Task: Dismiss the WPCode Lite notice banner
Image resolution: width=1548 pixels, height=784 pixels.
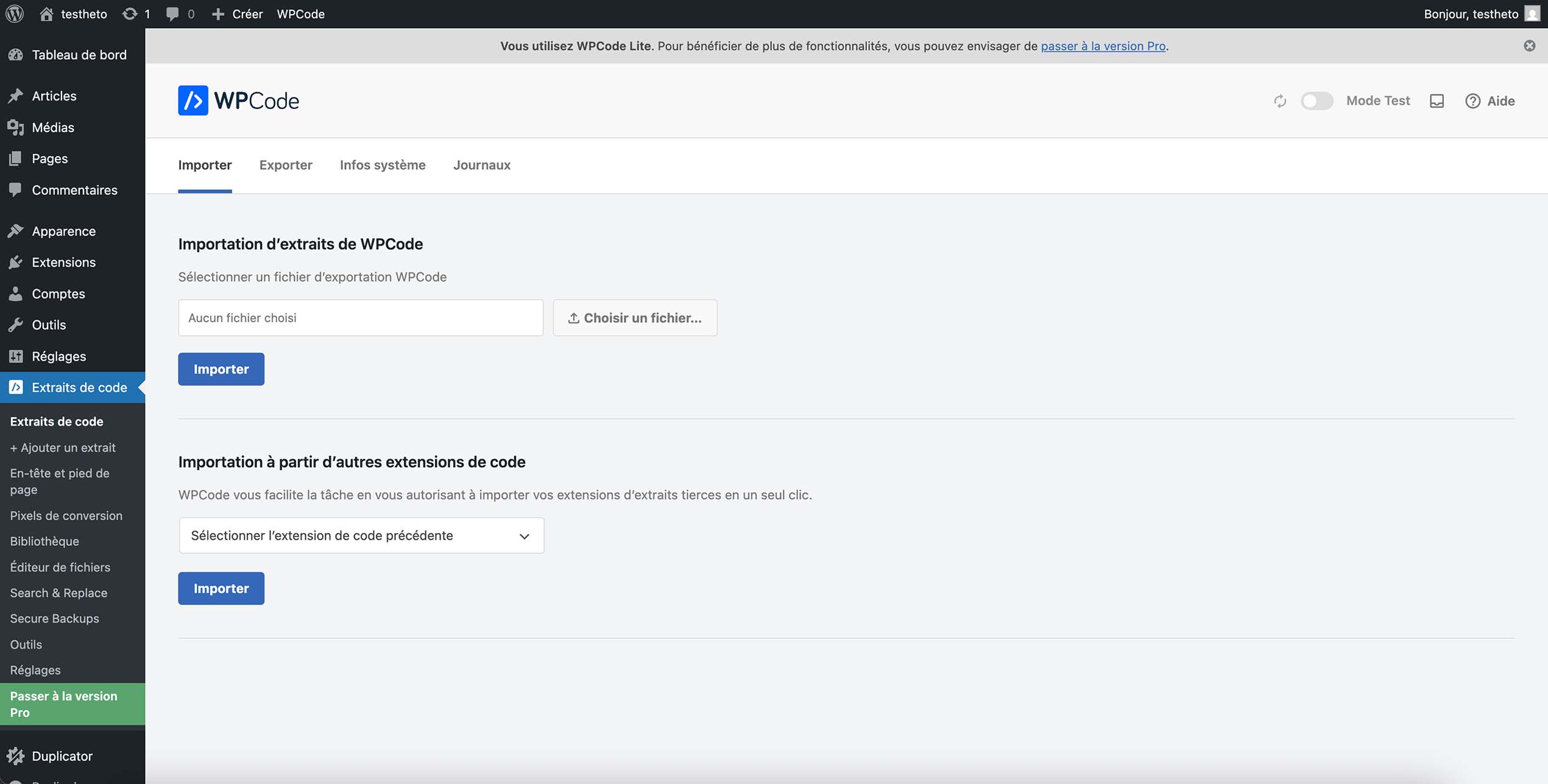Action: point(1529,46)
